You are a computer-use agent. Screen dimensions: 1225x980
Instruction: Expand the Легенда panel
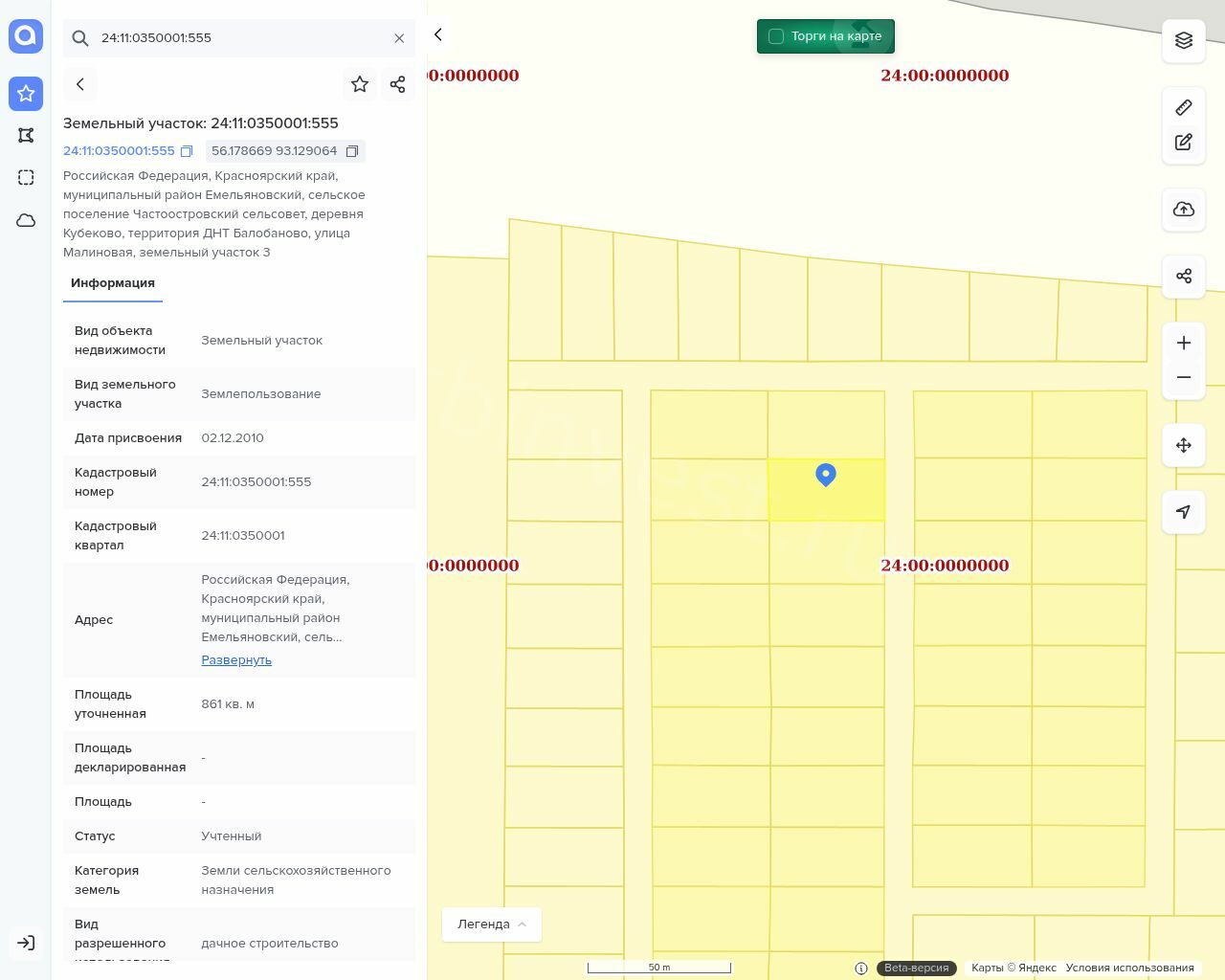tap(491, 924)
